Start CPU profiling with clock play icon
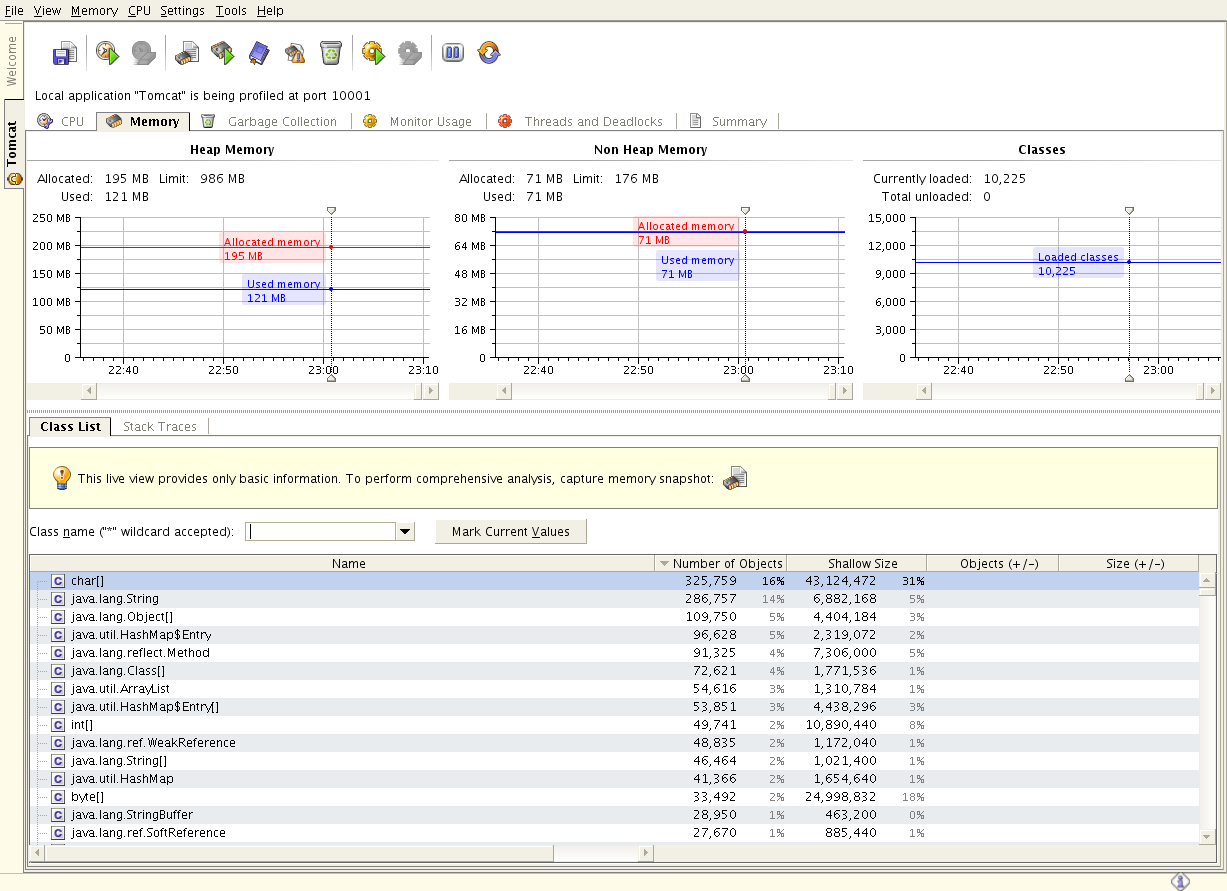This screenshot has width=1227, height=891. point(107,53)
